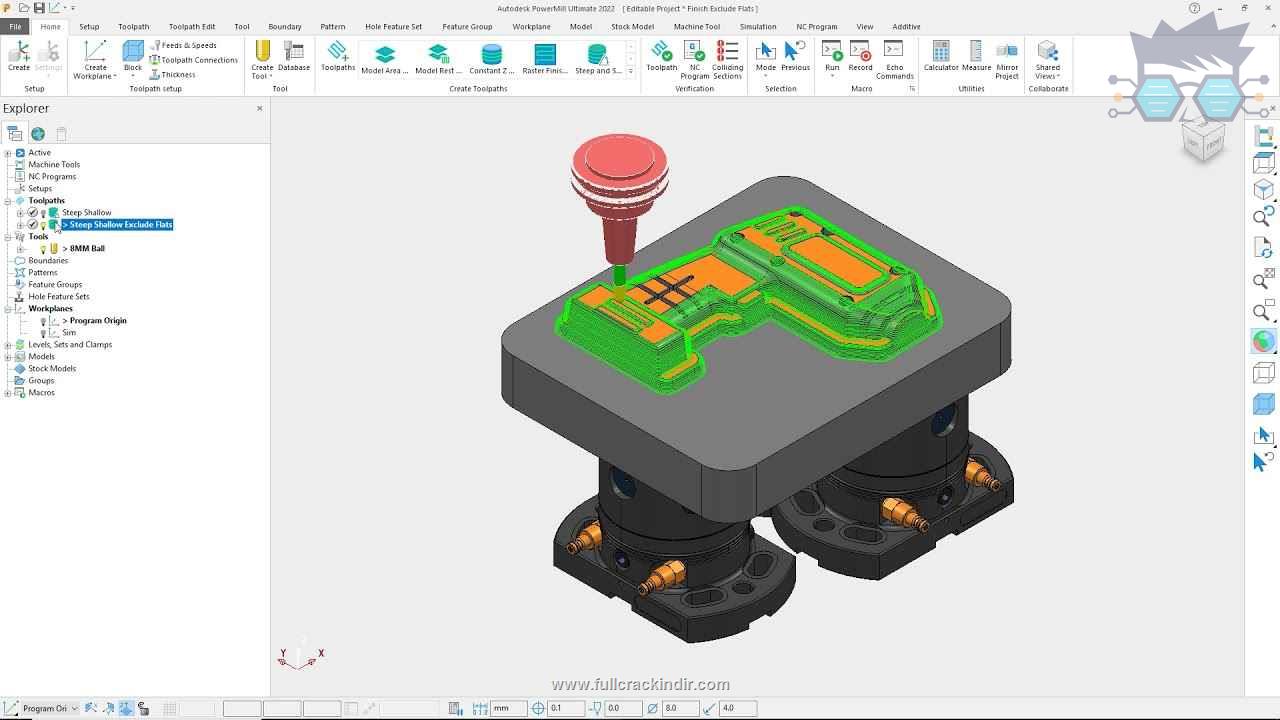This screenshot has height=720, width=1280.
Task: Expand Levels, Sets and Clamps
Action: 8,345
